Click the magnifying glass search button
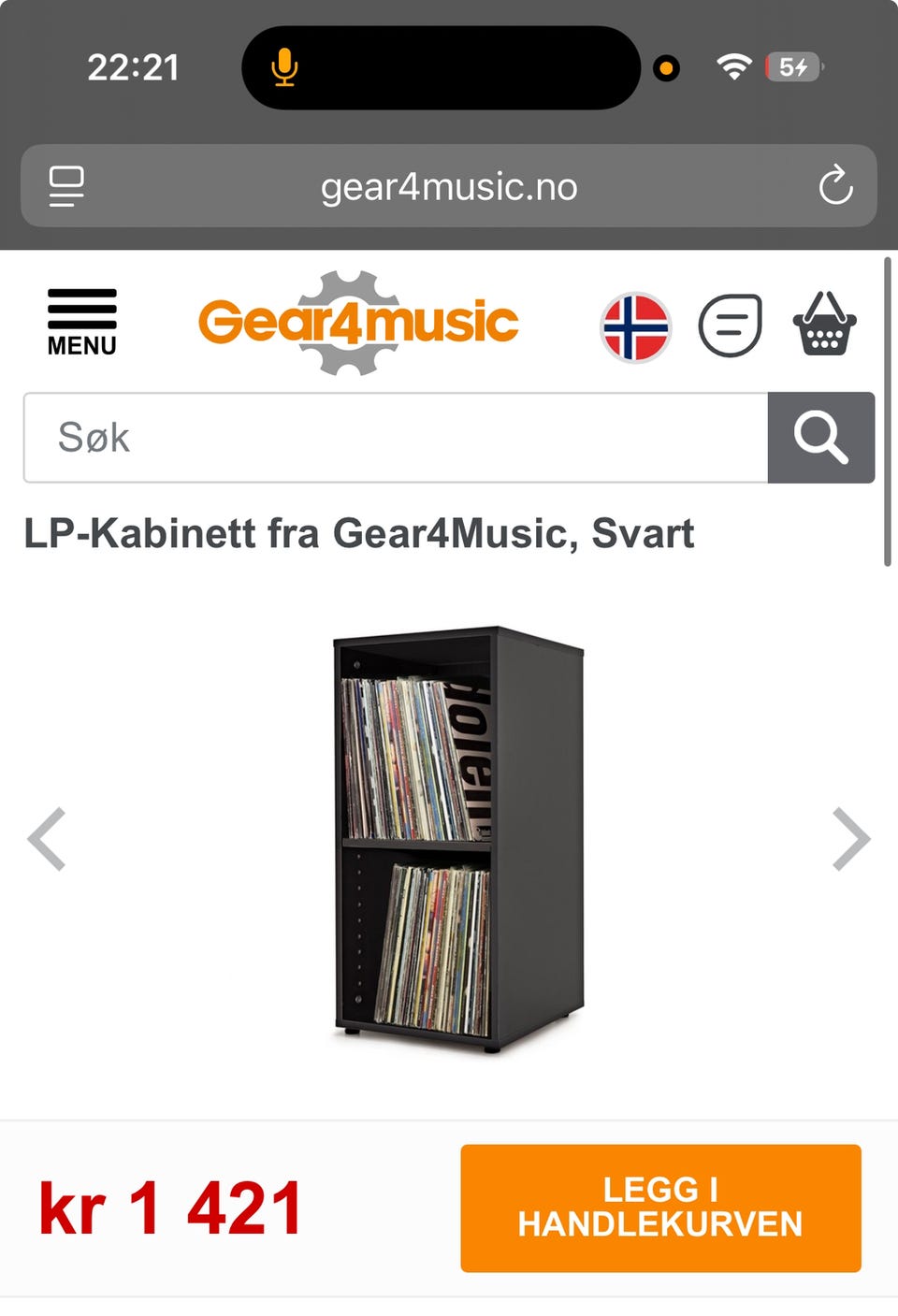Screen dimensions: 898x1316 [821, 438]
